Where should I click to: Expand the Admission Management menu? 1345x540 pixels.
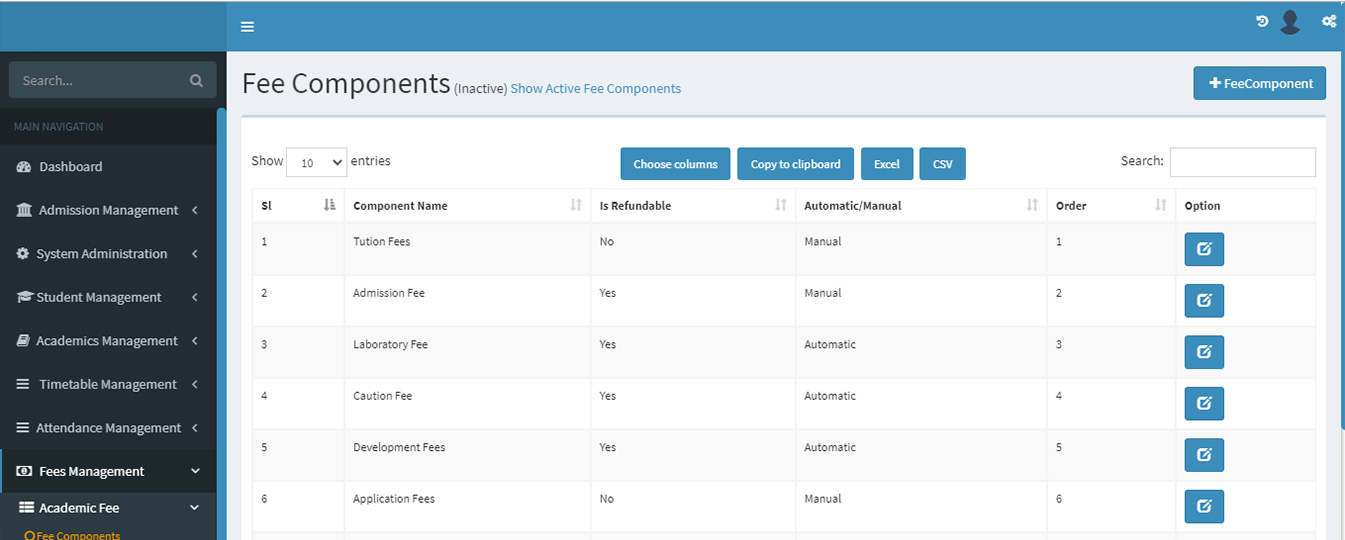tap(108, 210)
